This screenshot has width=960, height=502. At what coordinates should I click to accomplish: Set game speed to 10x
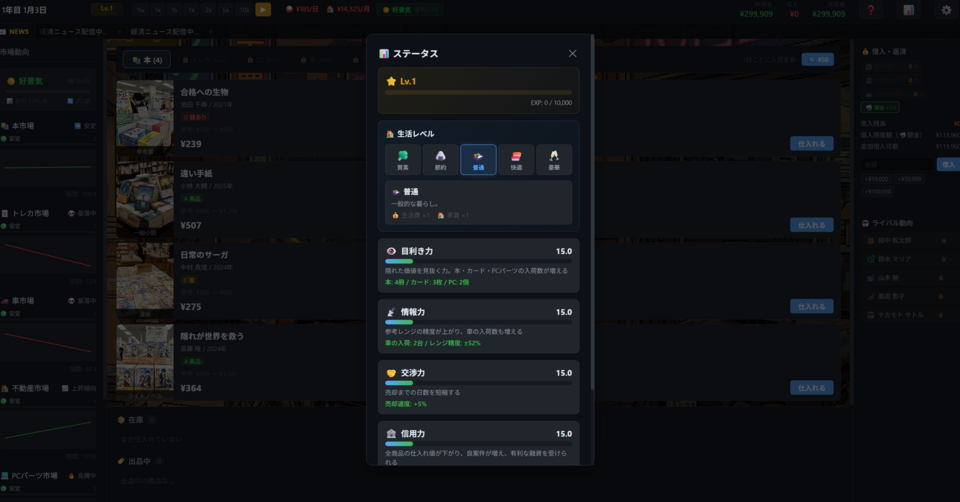(x=244, y=10)
